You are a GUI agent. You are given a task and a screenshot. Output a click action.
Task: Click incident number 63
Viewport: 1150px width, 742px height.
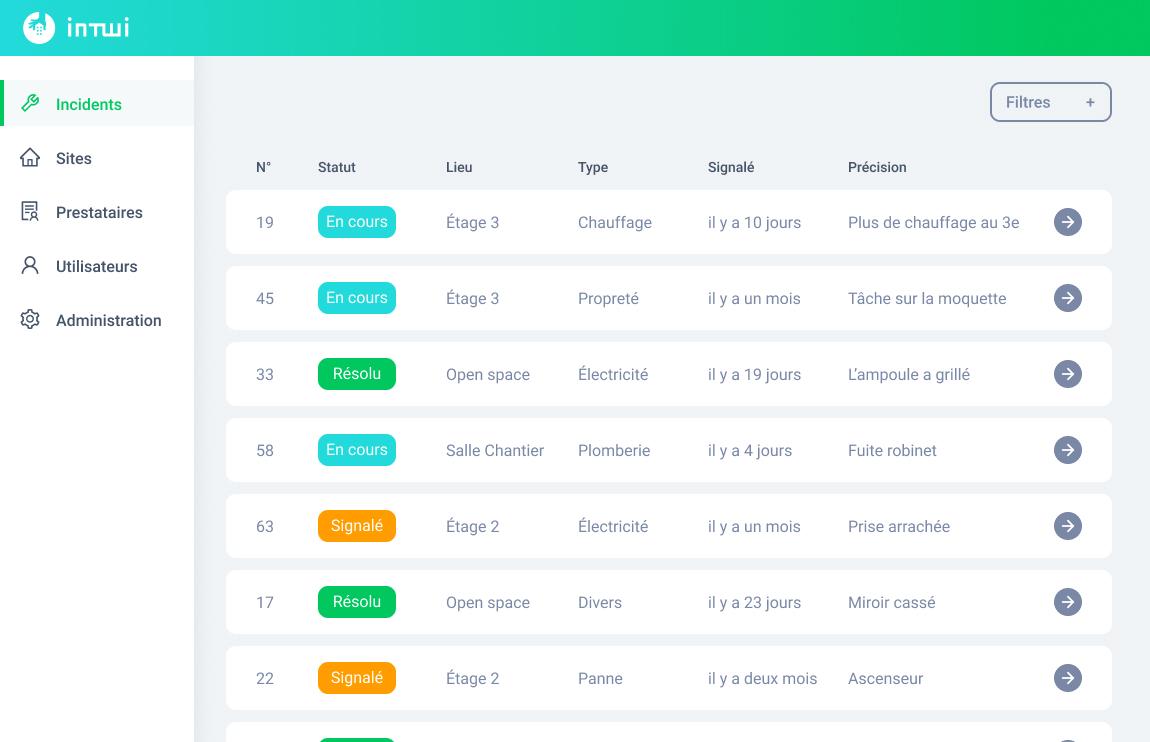click(x=265, y=526)
